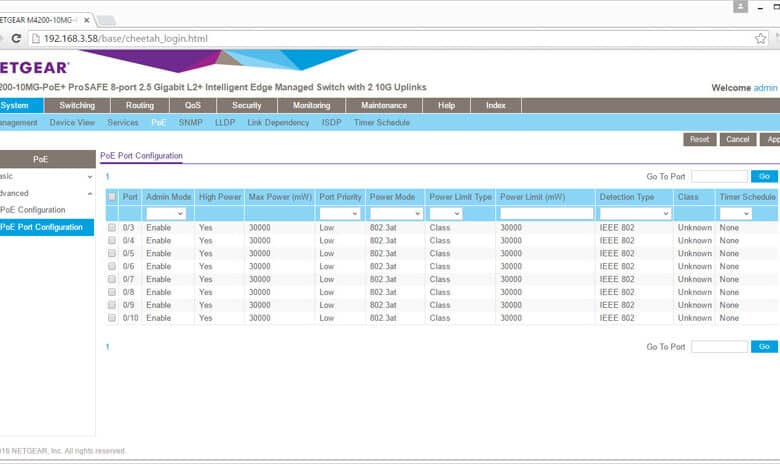
Task: Go to ISDP submenu
Action: (331, 122)
